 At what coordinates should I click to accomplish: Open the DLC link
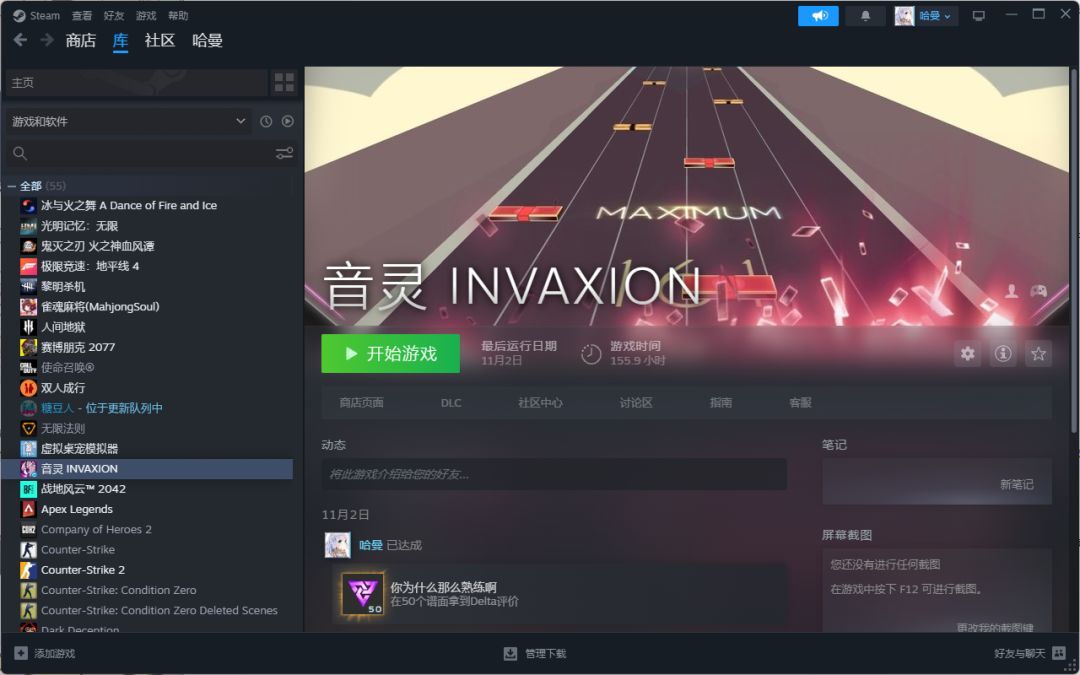click(x=451, y=403)
